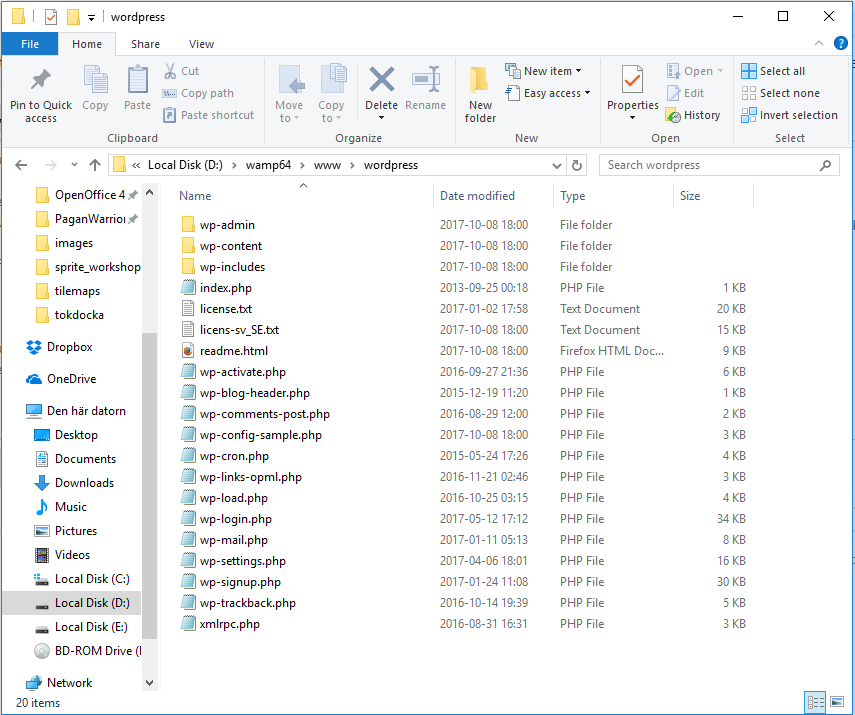The image size is (855, 715).
Task: Expand address bar previous locations dropdown
Action: pos(557,165)
